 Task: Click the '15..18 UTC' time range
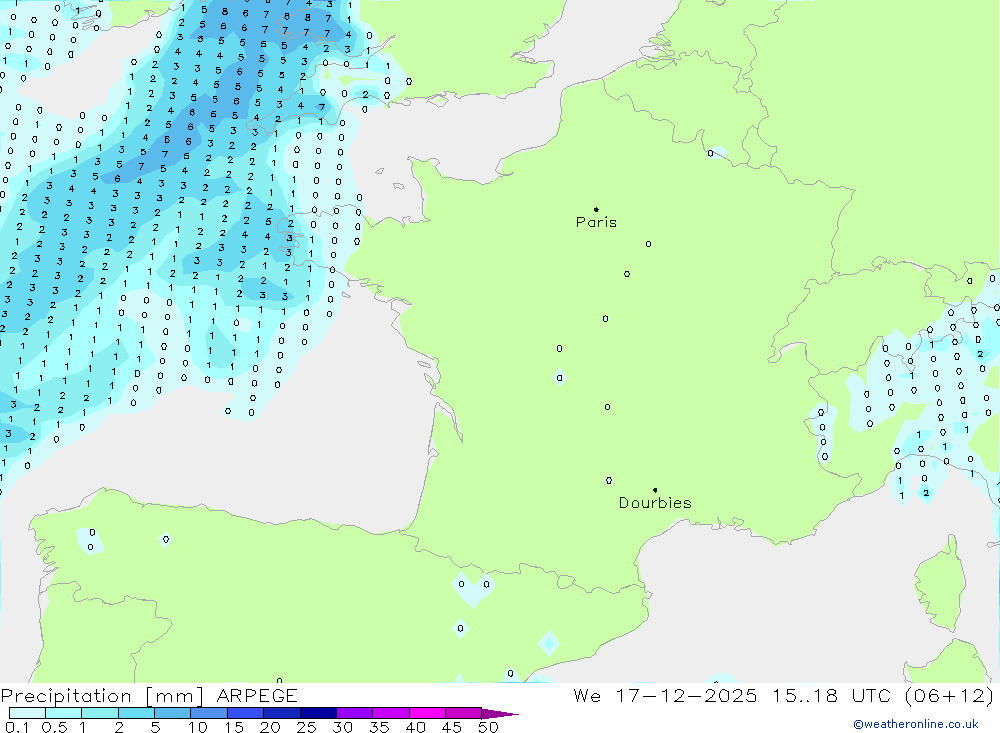(x=831, y=695)
